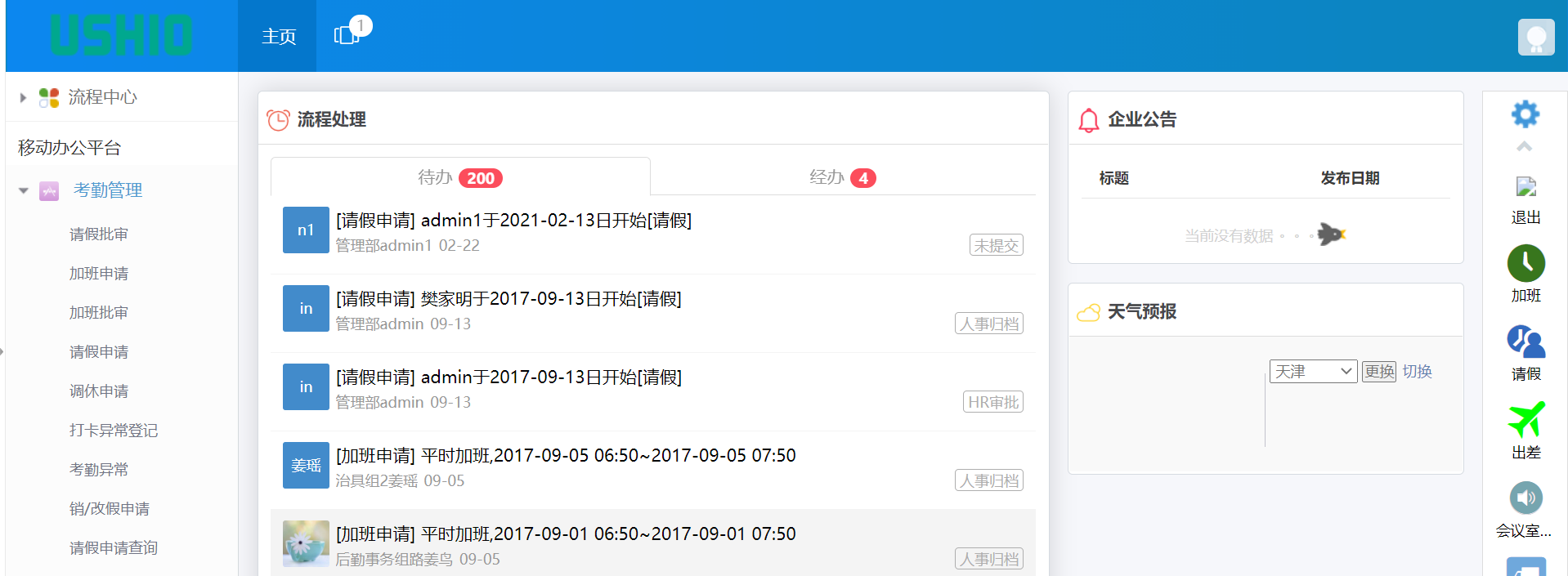Open the 会议室 speaker icon shortcut
The width and height of the screenshot is (1568, 576).
[1525, 498]
